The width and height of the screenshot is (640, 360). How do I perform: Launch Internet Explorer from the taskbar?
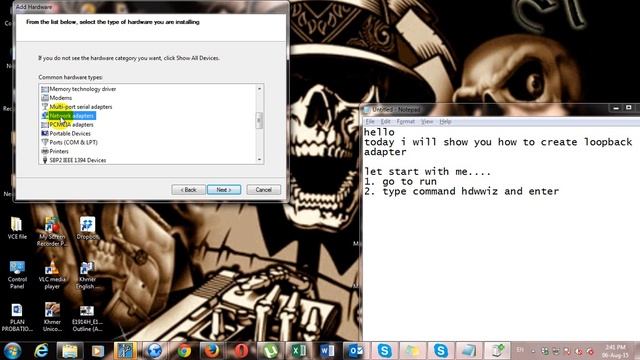41,351
